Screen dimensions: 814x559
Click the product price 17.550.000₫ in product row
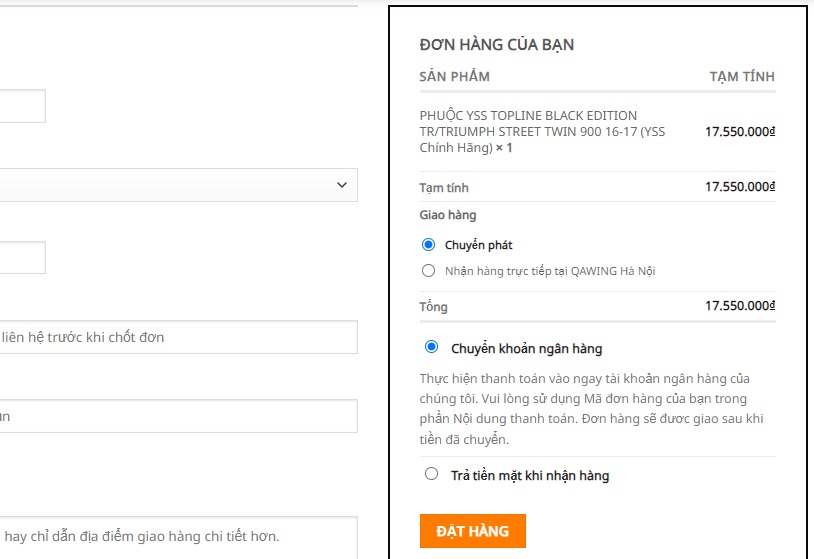(740, 131)
